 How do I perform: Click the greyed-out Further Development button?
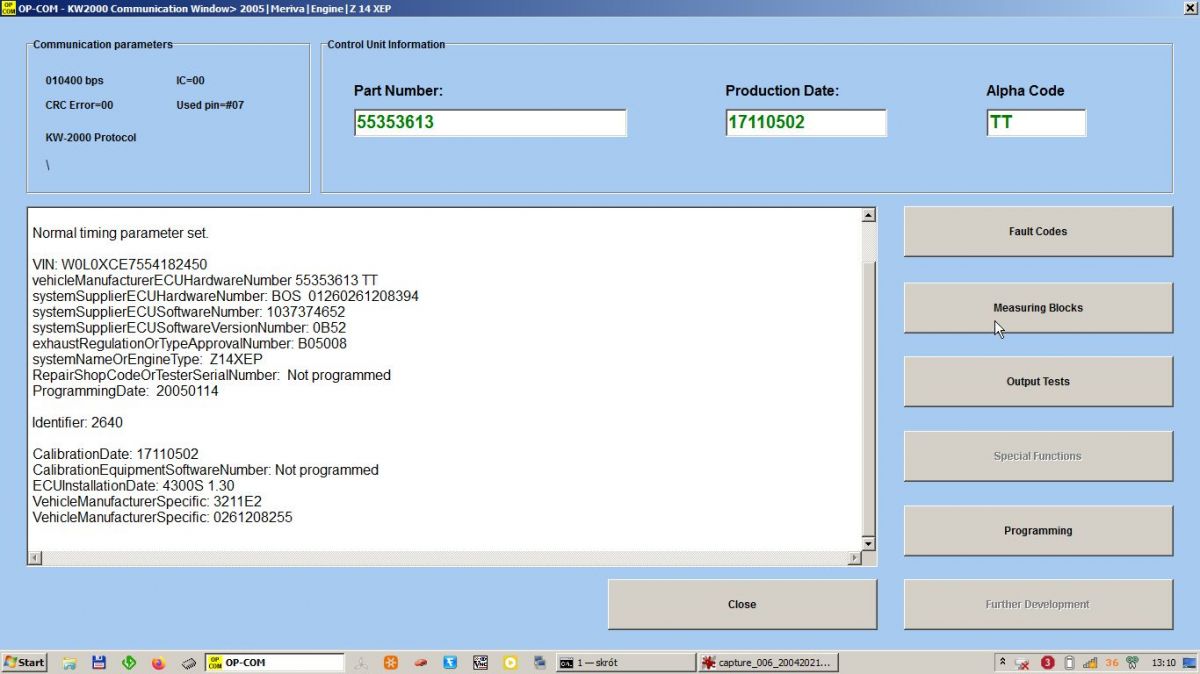pyautogui.click(x=1038, y=605)
